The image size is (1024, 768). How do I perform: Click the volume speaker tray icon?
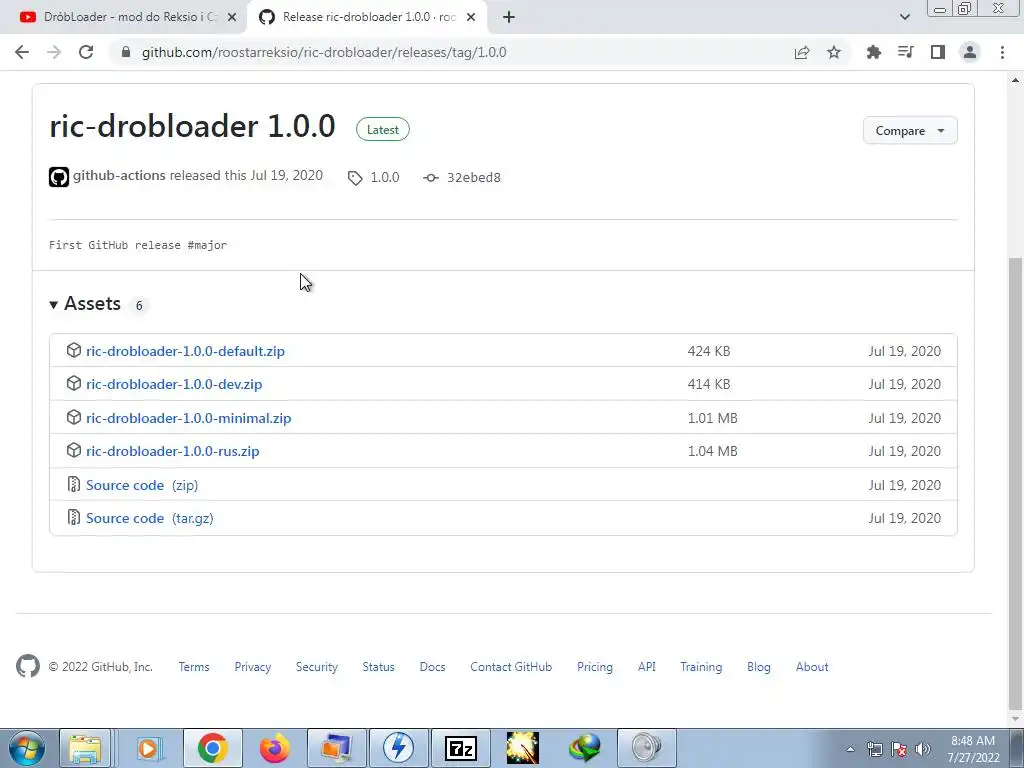point(923,749)
